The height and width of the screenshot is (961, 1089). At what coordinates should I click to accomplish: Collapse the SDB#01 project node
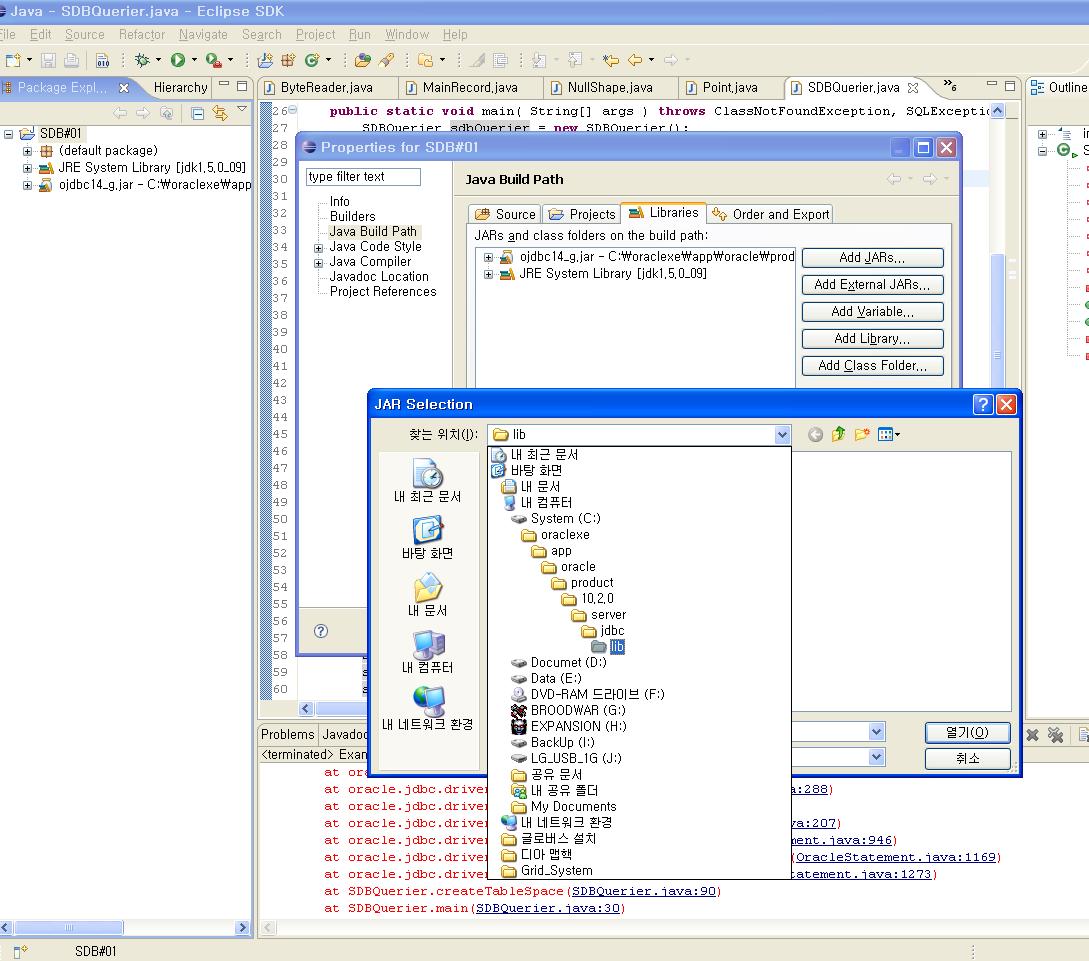tap(8, 134)
